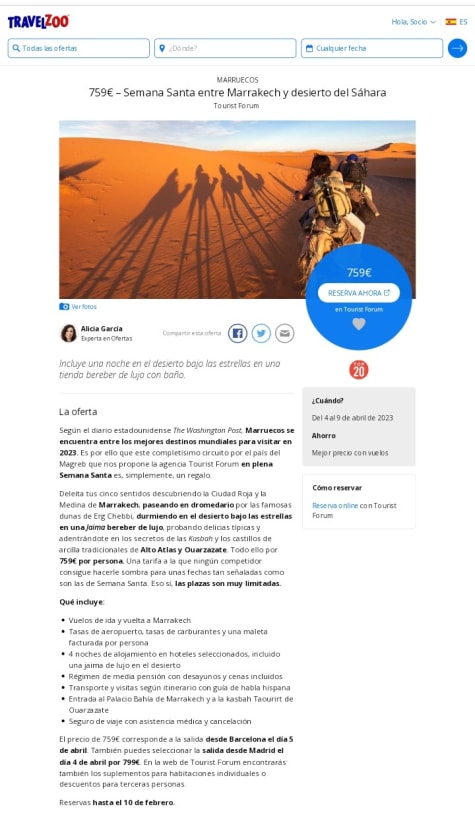Share the offer on Twitter
Screen dimensions: 475x819
[x=261, y=333]
